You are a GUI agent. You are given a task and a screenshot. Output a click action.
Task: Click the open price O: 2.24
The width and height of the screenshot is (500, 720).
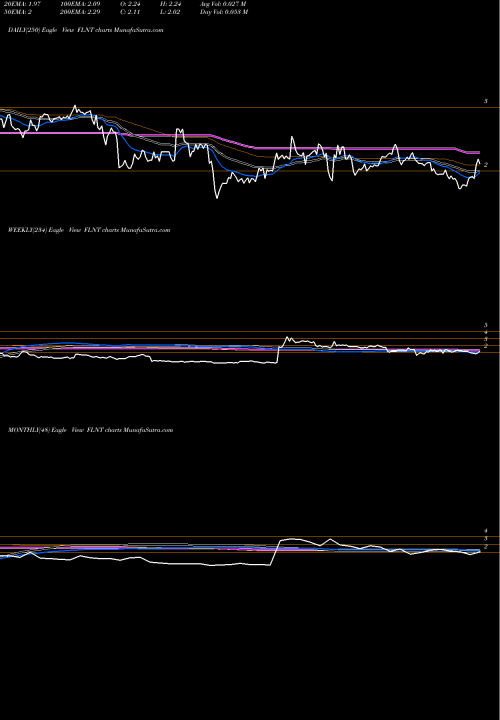coord(132,4)
